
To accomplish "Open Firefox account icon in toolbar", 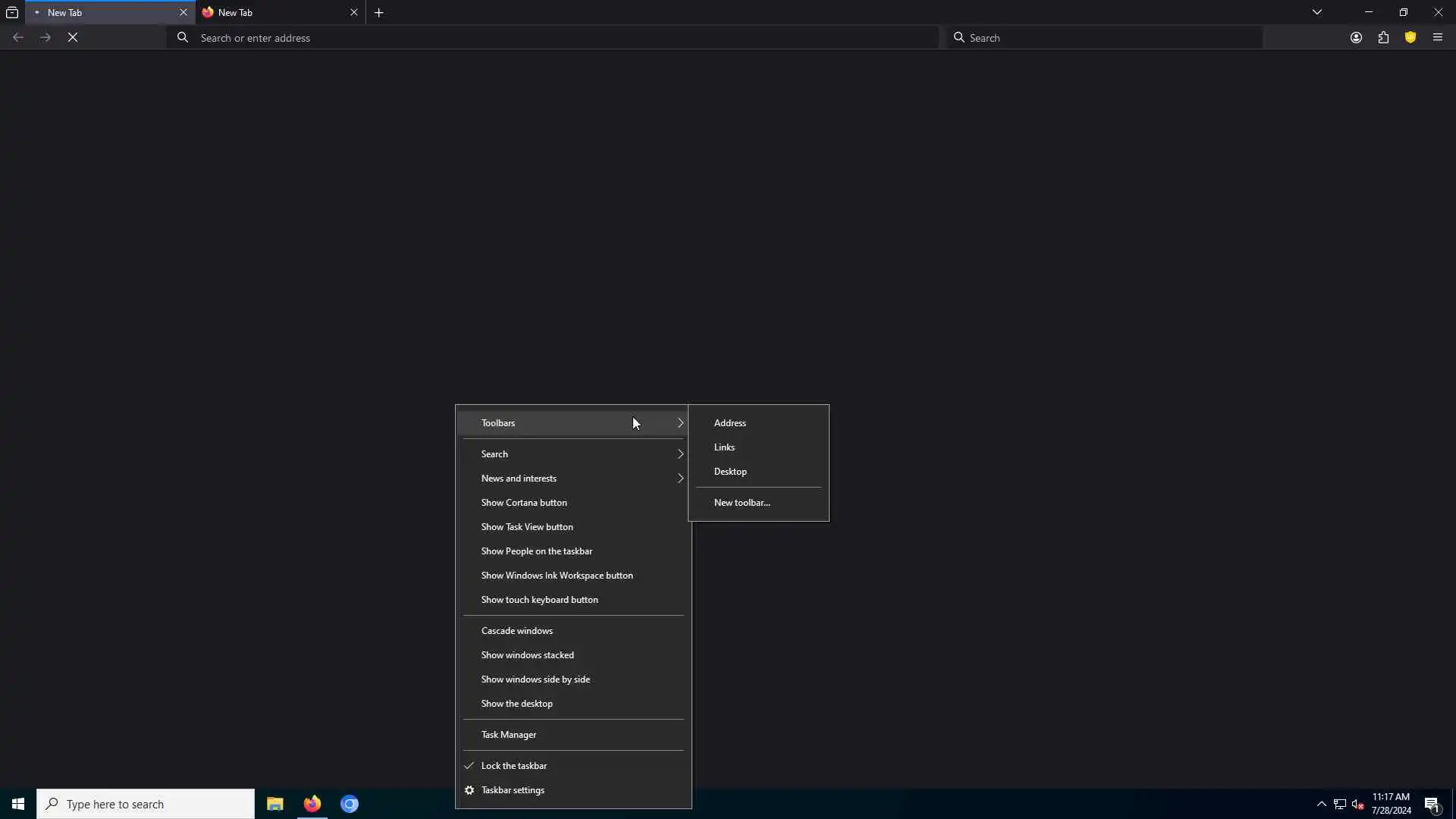I will [1356, 37].
